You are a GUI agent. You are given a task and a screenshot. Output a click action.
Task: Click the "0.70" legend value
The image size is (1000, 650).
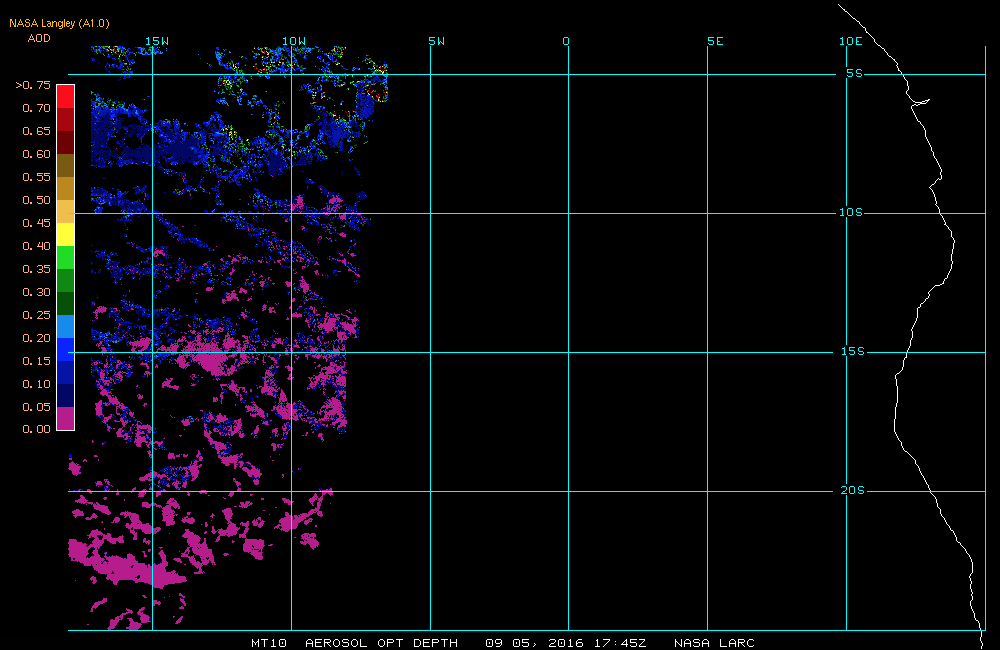pos(36,108)
